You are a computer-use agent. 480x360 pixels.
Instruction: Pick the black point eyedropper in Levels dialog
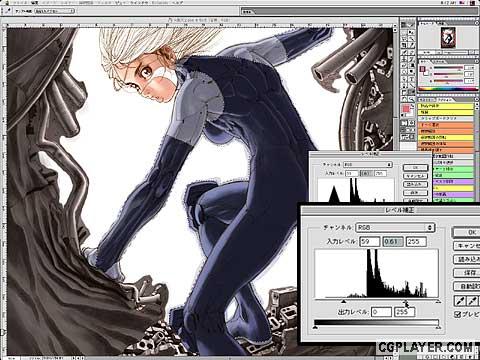[x=460, y=301]
